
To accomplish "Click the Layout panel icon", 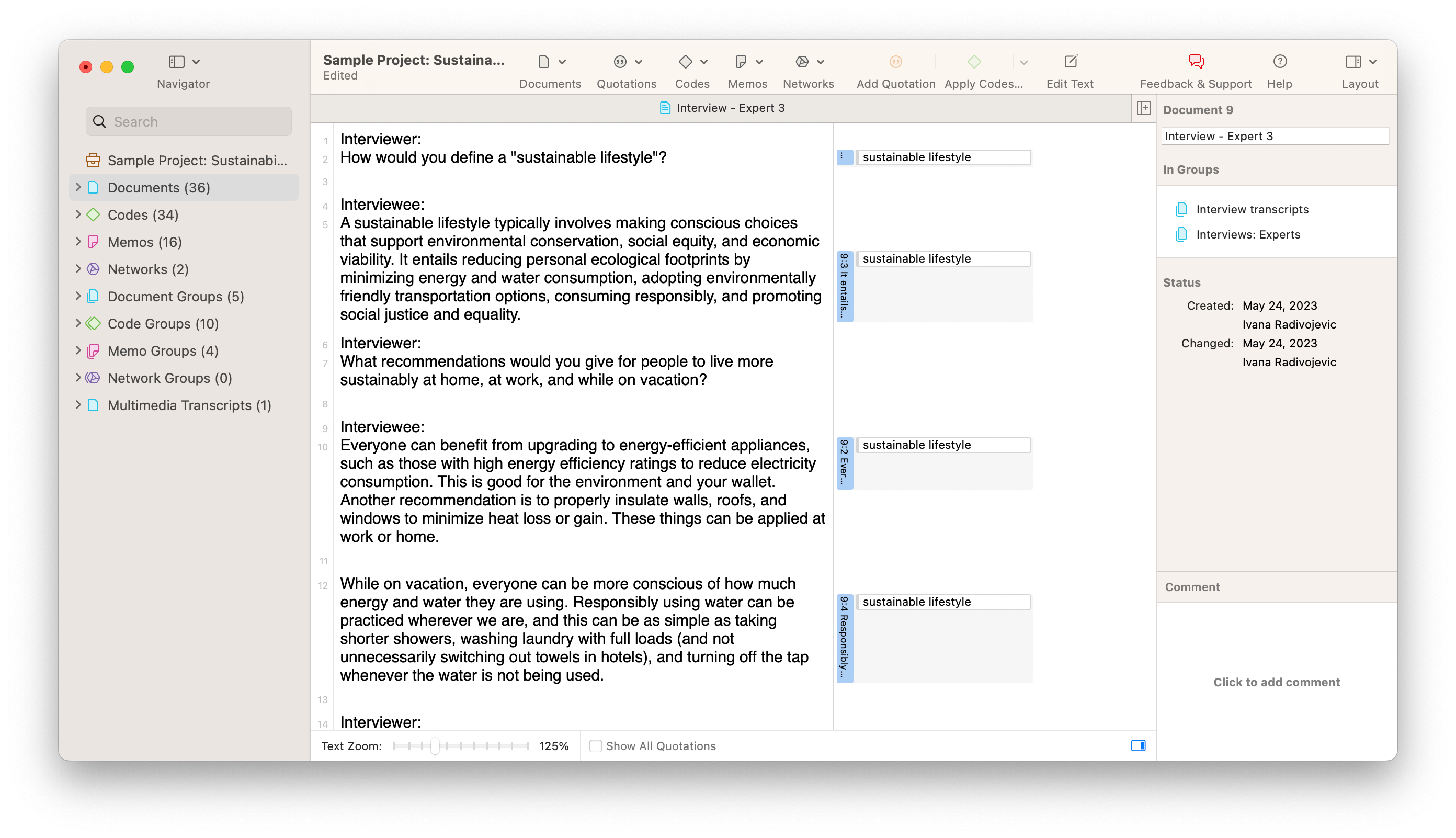I will pyautogui.click(x=1353, y=62).
